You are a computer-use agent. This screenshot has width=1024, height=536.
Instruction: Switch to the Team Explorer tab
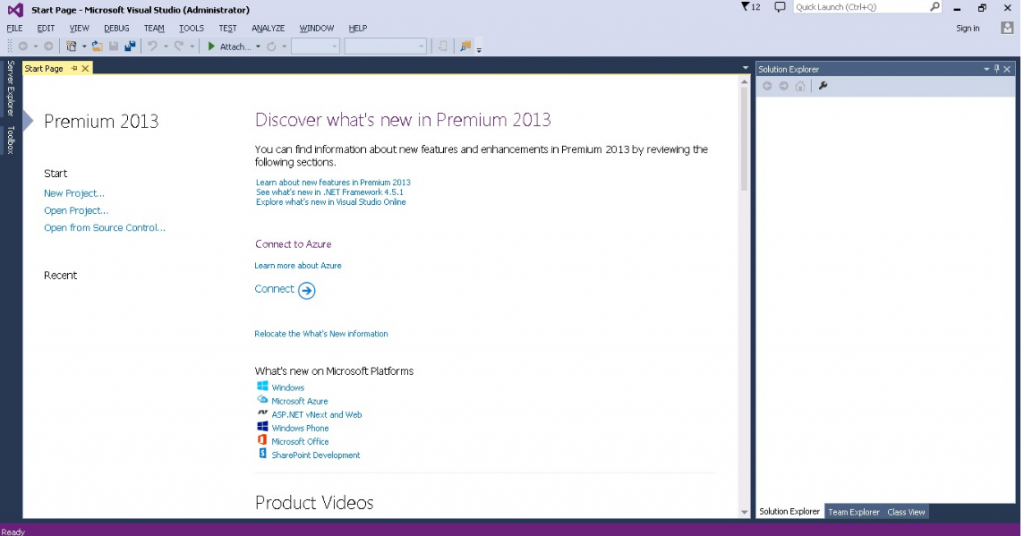coord(853,512)
